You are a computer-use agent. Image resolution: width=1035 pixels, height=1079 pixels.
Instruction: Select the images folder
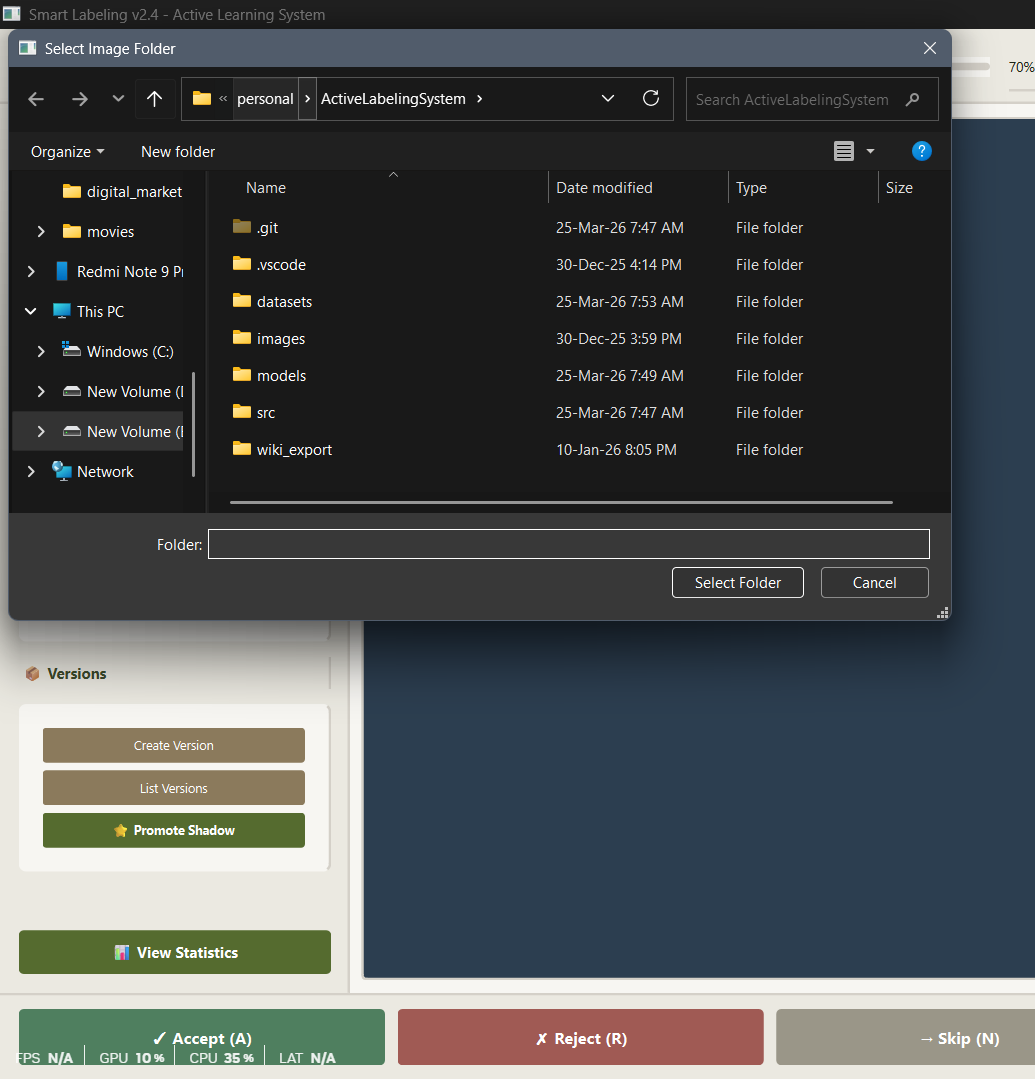click(x=269, y=339)
